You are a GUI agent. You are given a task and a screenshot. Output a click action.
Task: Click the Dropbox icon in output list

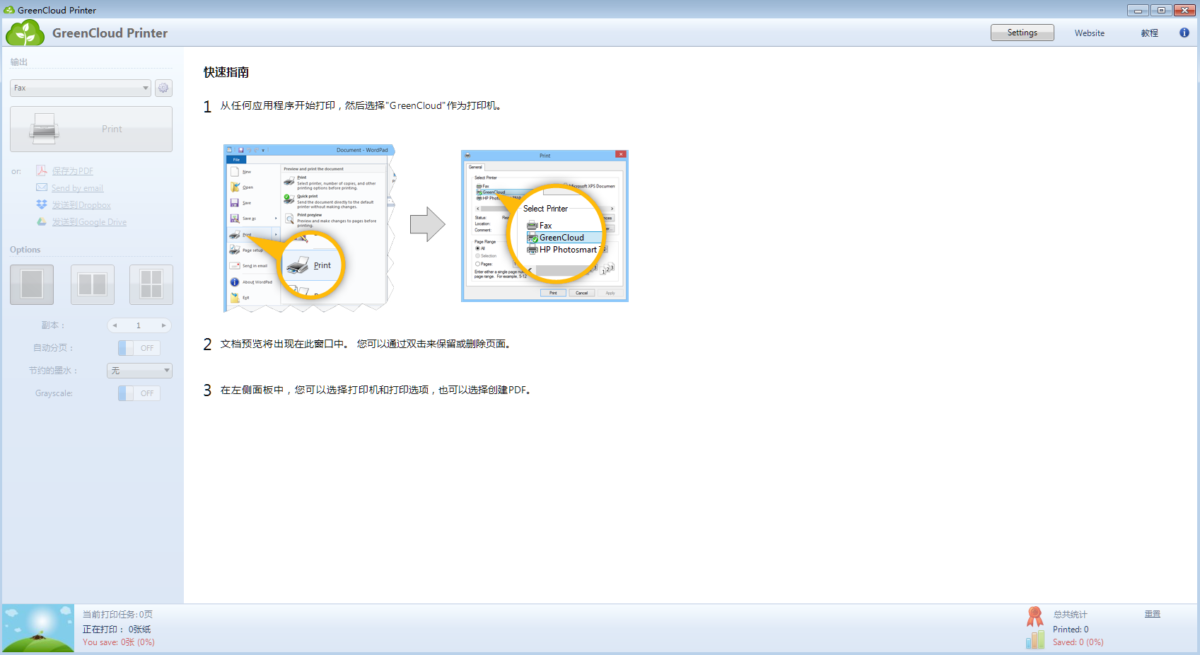point(42,205)
